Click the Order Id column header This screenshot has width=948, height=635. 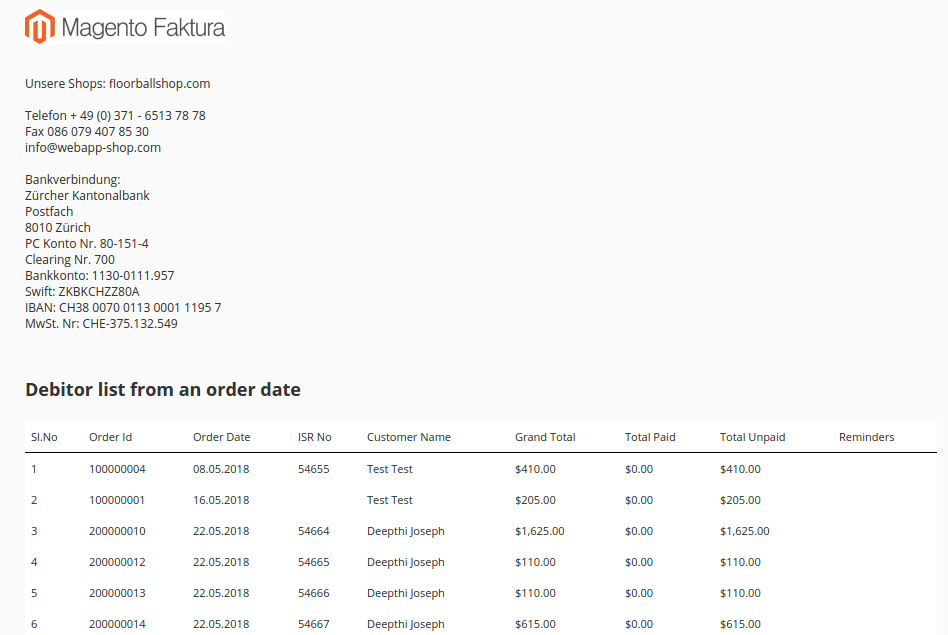(x=110, y=437)
